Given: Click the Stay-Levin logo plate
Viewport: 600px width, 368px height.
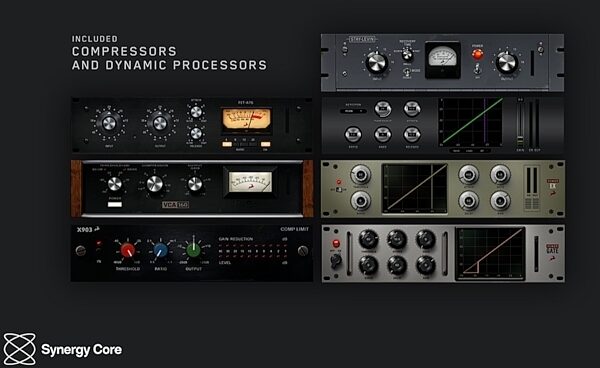Looking at the screenshot, I should (362, 39).
